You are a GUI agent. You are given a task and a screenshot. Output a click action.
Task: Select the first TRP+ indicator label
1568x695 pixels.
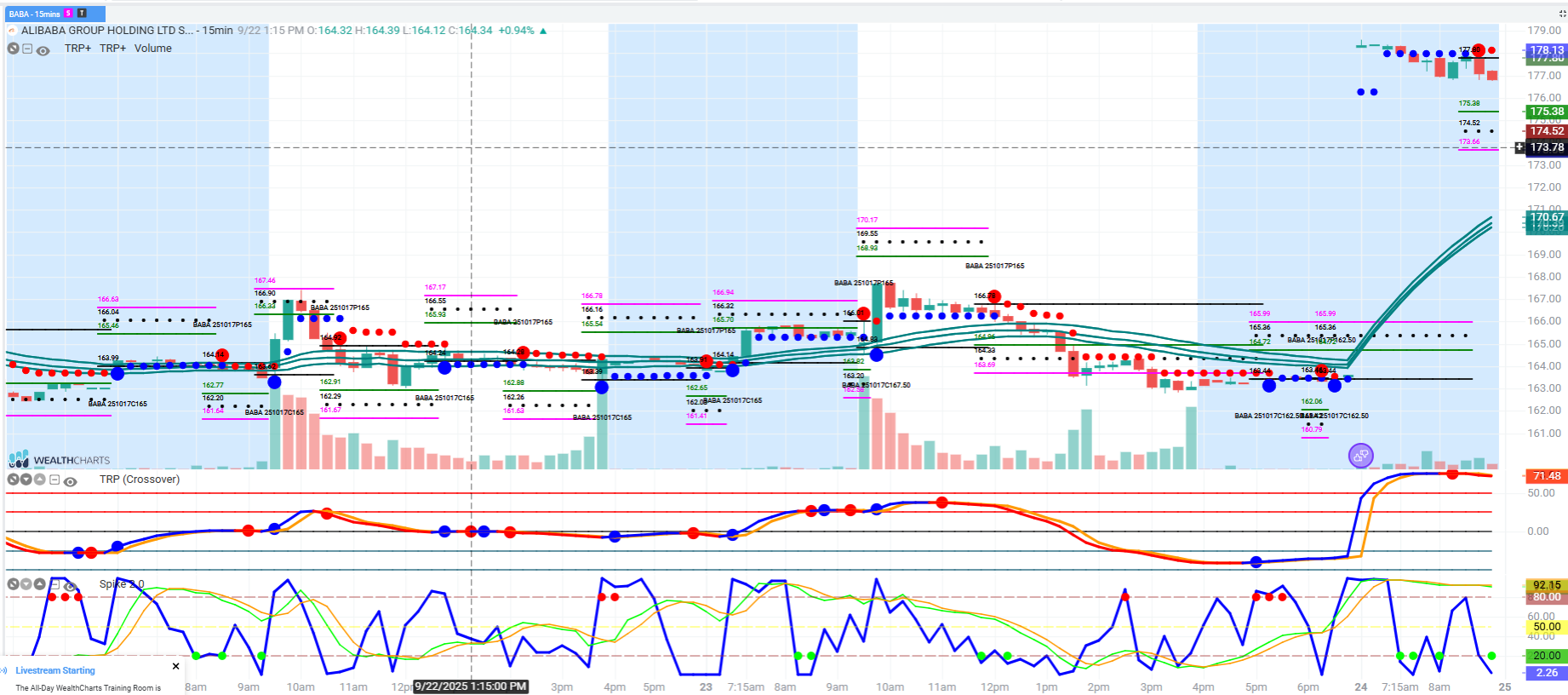pyautogui.click(x=77, y=49)
